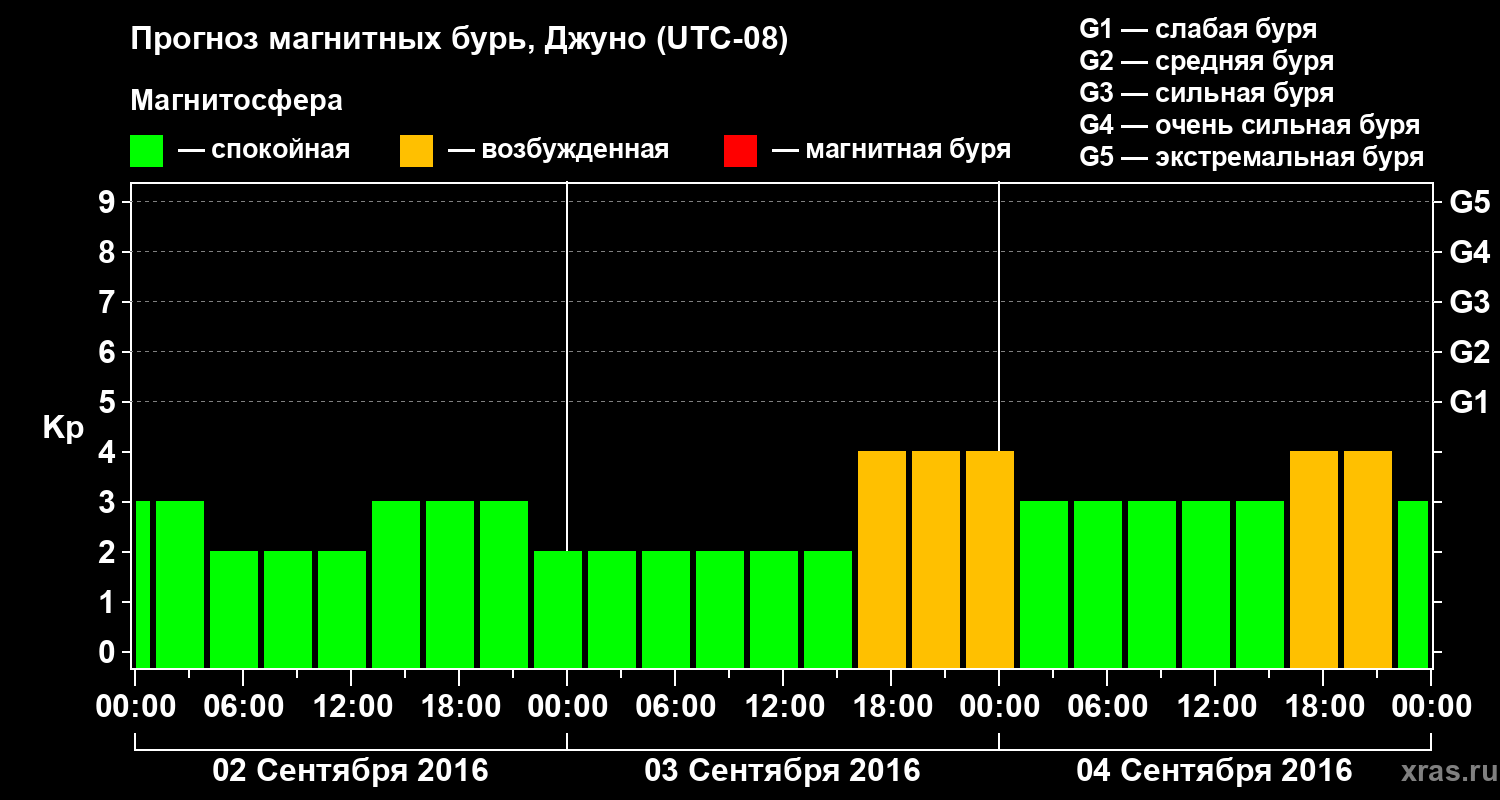Click the 'Kp' vertical axis label
This screenshot has height=800, width=1500.
tap(62, 428)
